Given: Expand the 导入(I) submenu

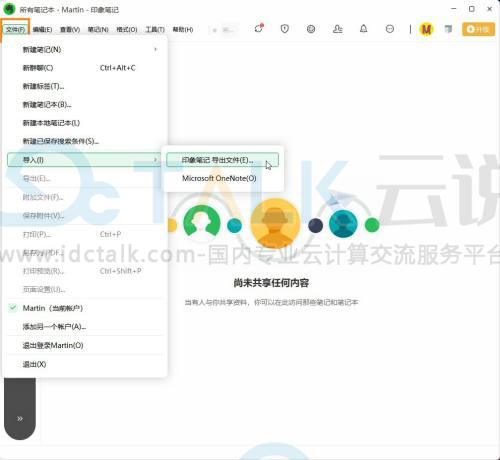Looking at the screenshot, I should coord(84,160).
